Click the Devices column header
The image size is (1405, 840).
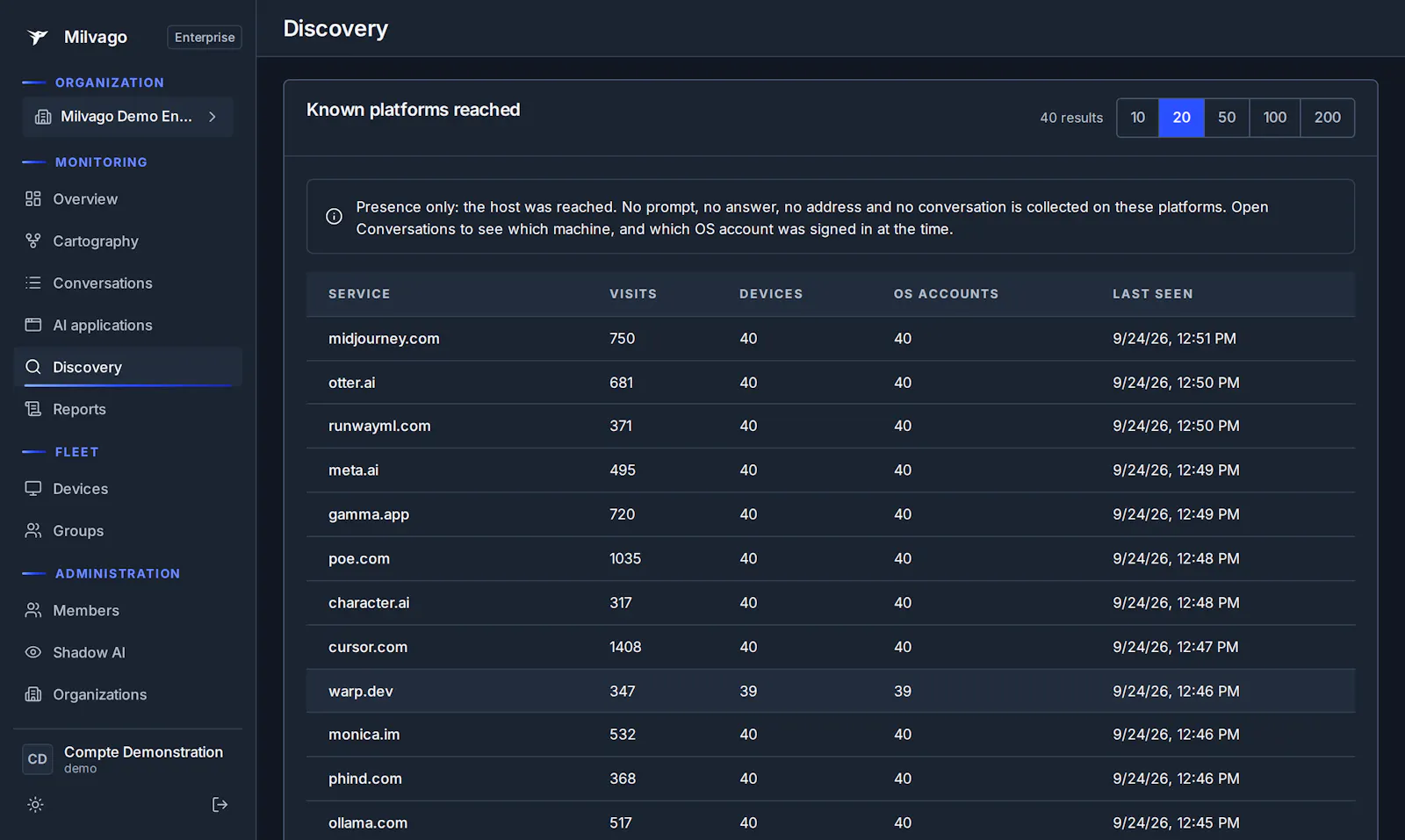coord(771,294)
